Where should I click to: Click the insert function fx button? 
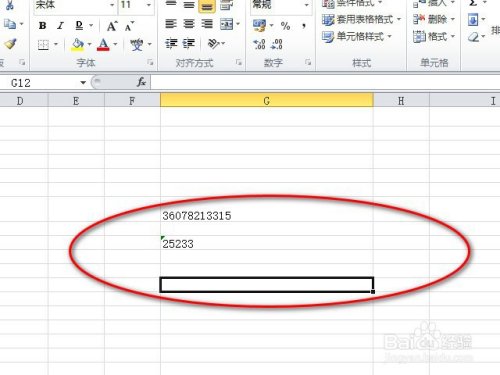[x=141, y=82]
